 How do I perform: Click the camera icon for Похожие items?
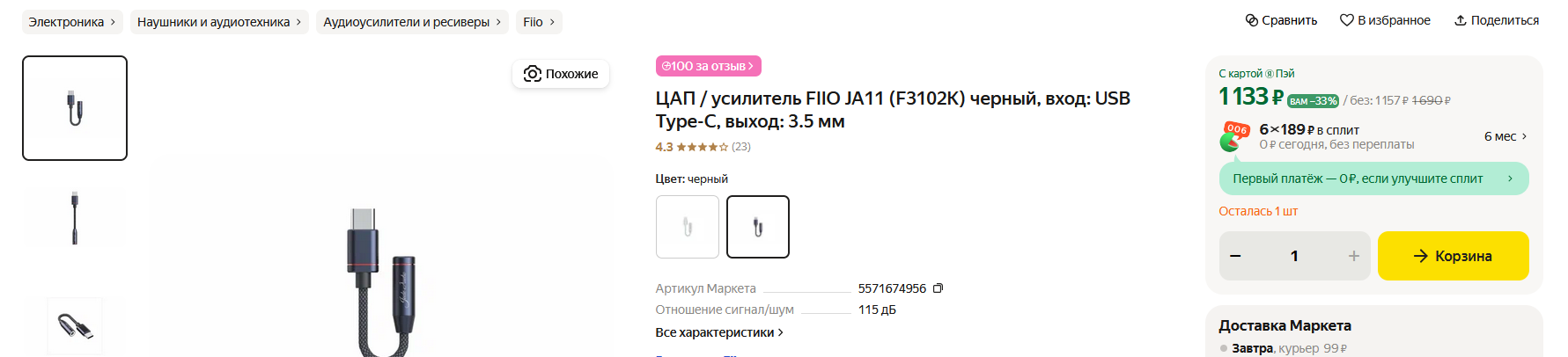click(532, 74)
